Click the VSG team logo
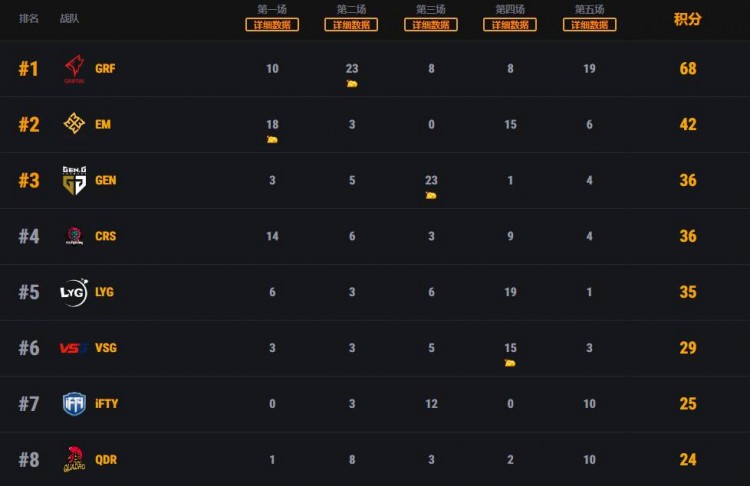This screenshot has height=486, width=750. 74,348
